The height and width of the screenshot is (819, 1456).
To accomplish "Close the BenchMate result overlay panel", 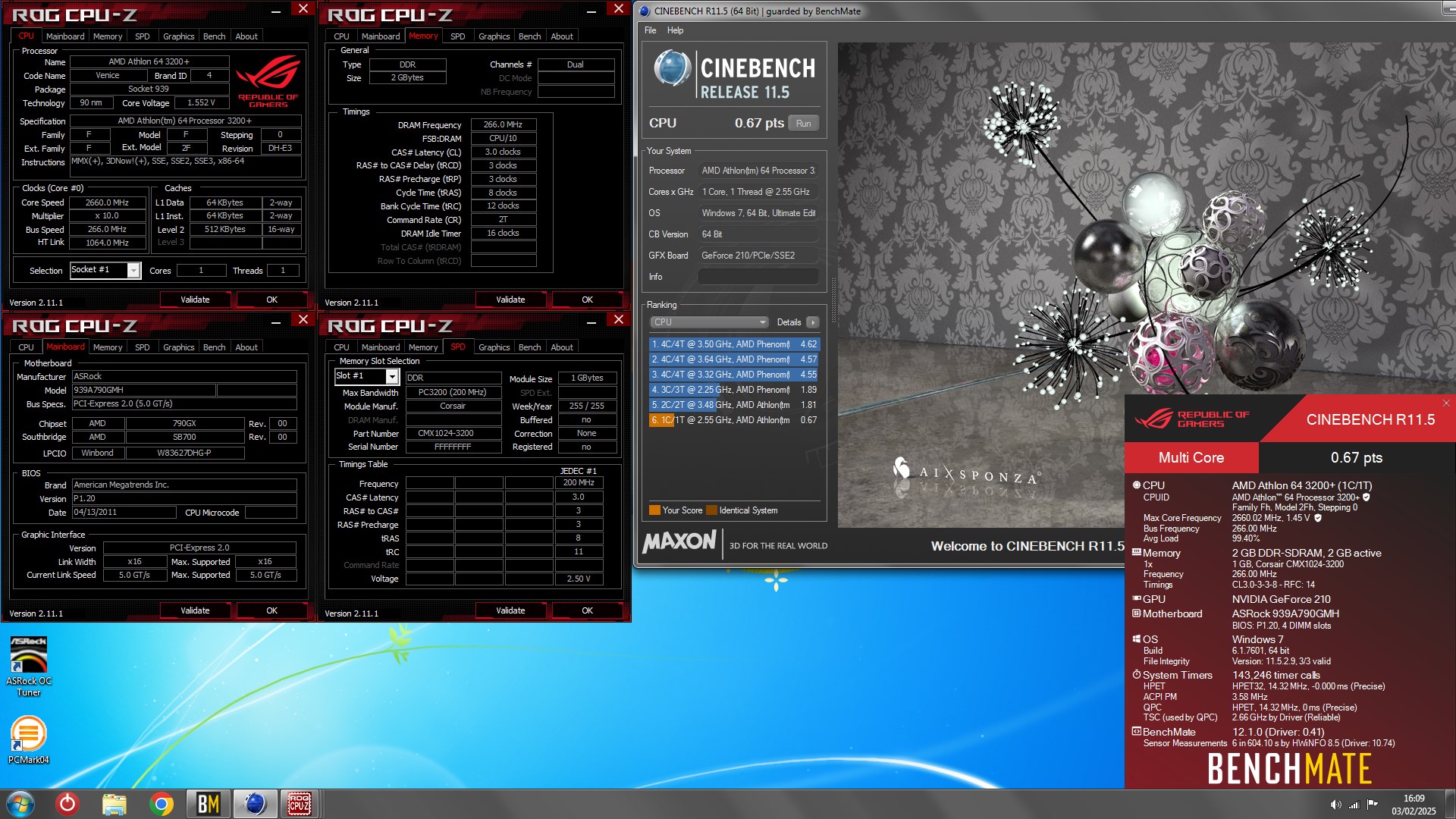I will (1446, 403).
